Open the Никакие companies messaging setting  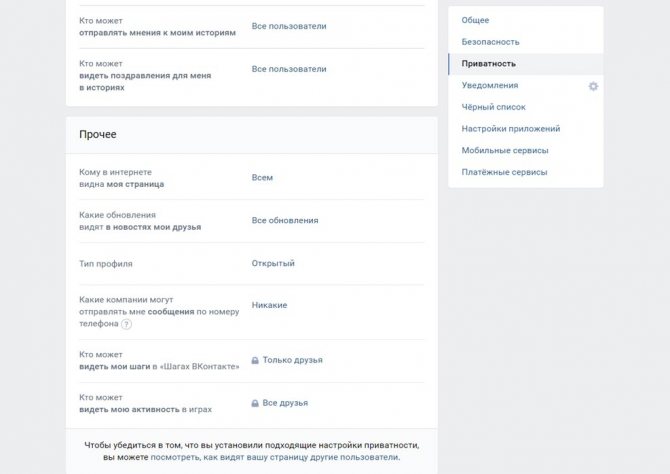pos(269,305)
